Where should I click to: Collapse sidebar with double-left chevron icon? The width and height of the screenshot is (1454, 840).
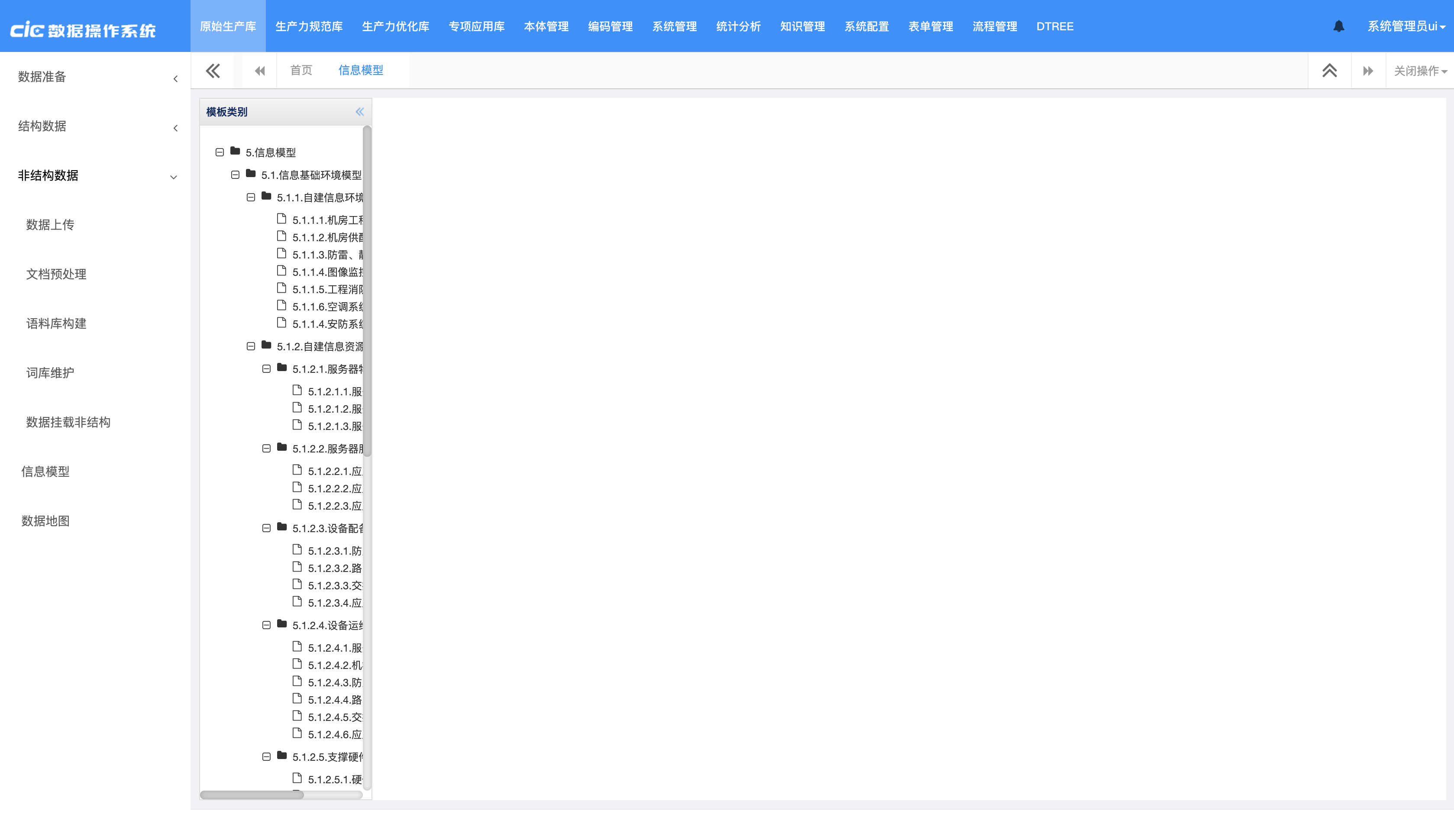click(x=213, y=71)
